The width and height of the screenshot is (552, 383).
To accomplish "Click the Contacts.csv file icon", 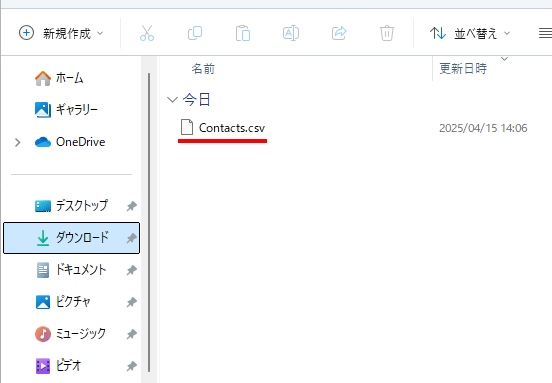I will click(x=187, y=127).
